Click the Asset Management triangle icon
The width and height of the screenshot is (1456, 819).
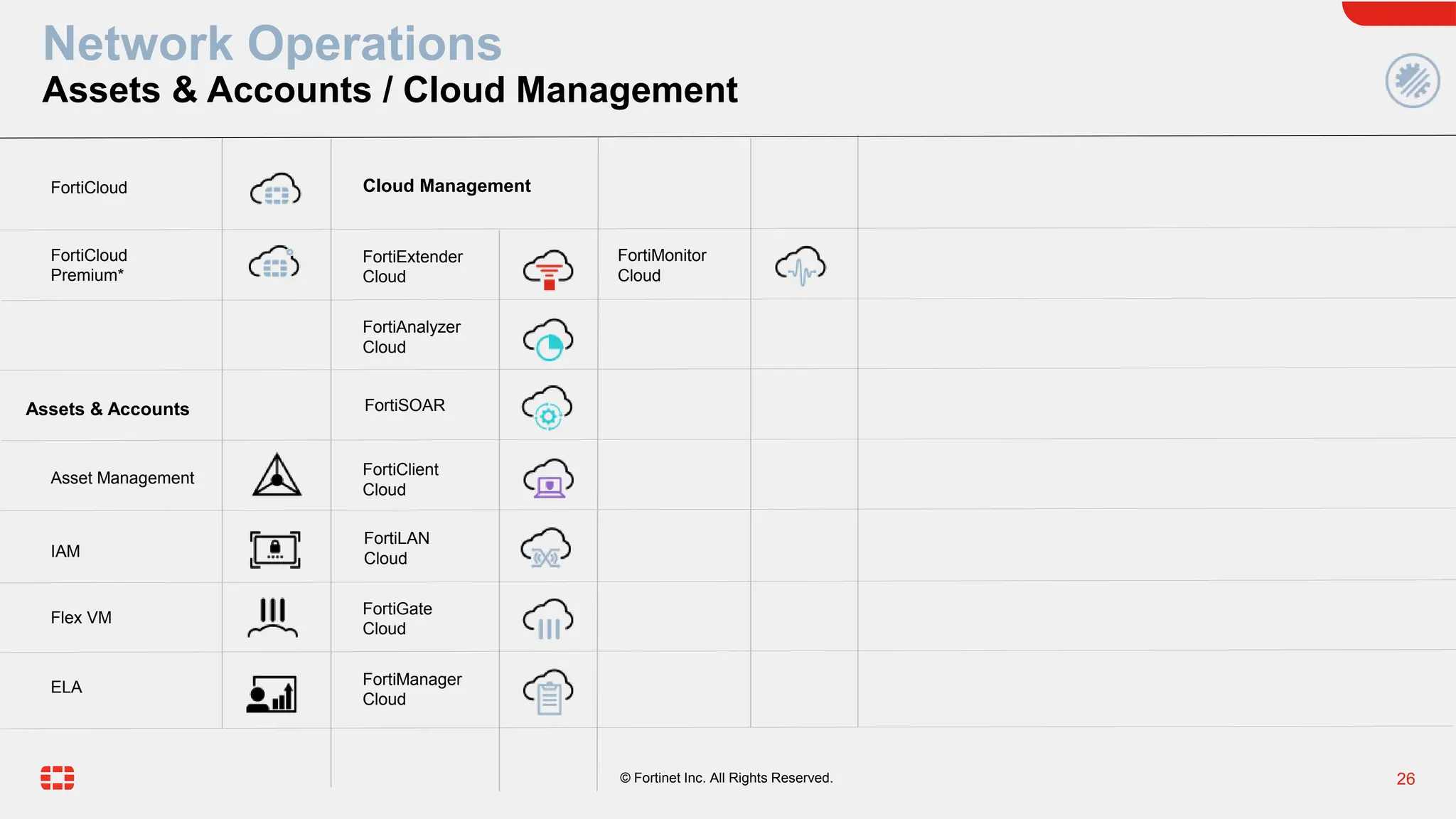pos(277,476)
